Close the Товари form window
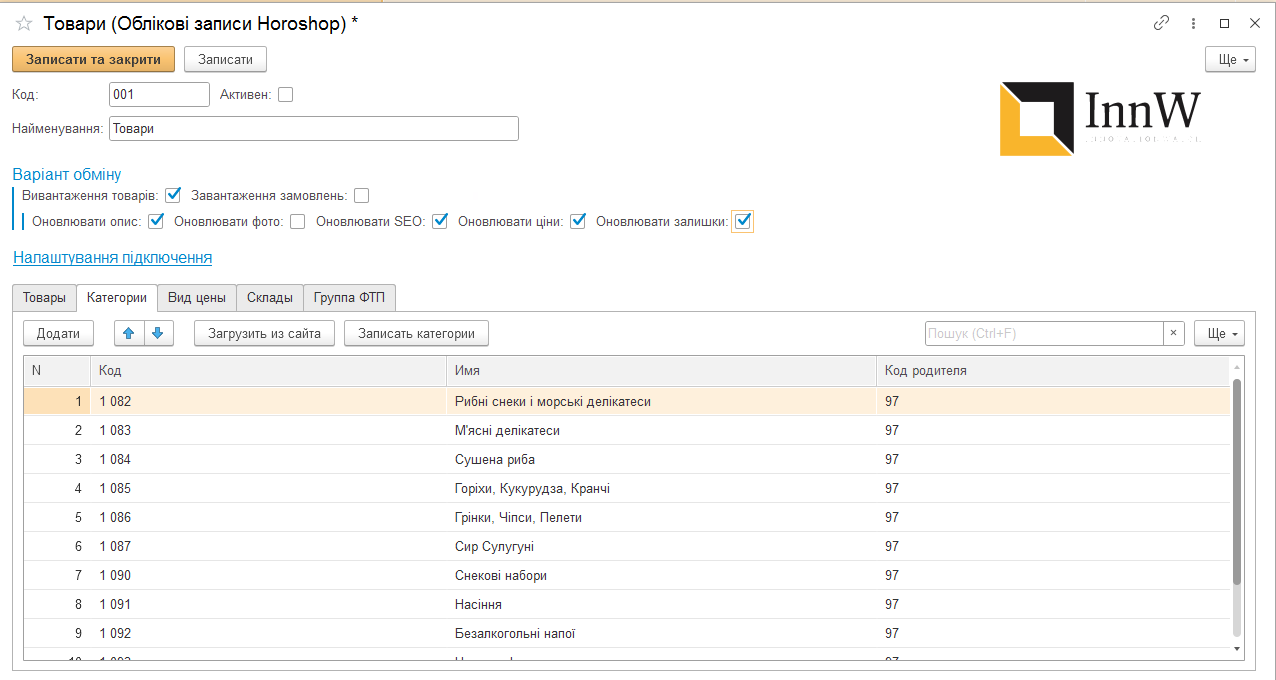This screenshot has width=1276, height=680. tap(1255, 23)
